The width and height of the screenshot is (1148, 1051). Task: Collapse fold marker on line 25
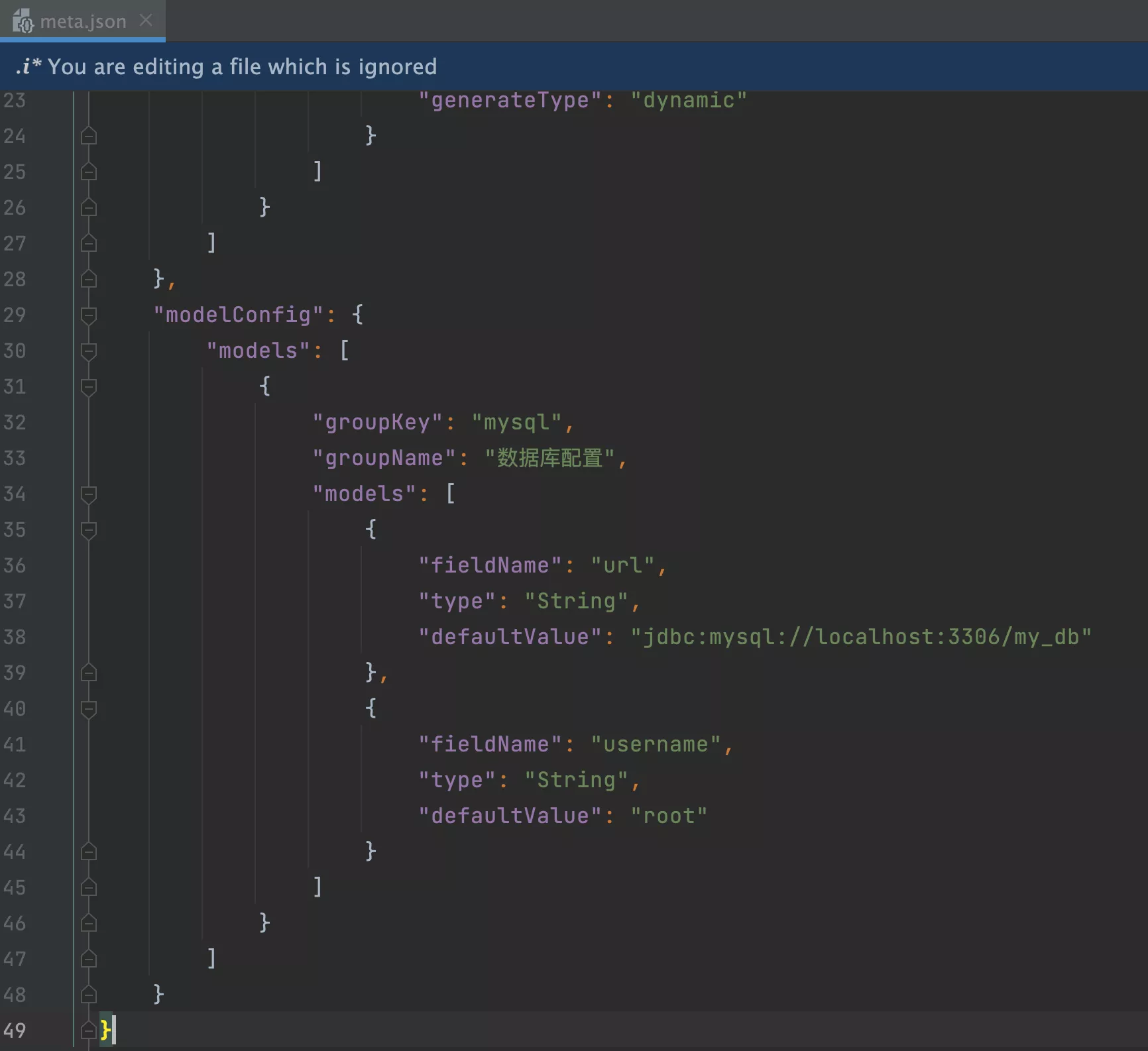tap(89, 172)
